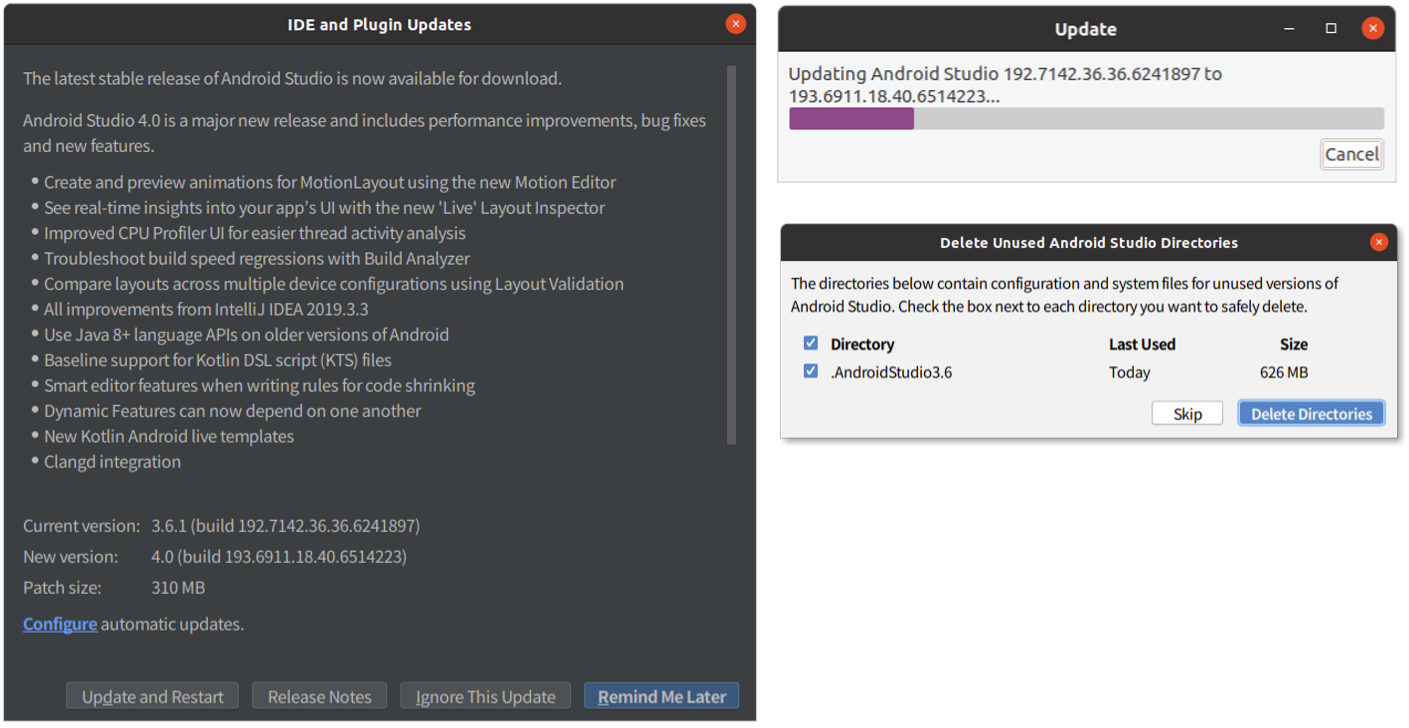Click the New Kotlin Android live templates item

coord(169,436)
